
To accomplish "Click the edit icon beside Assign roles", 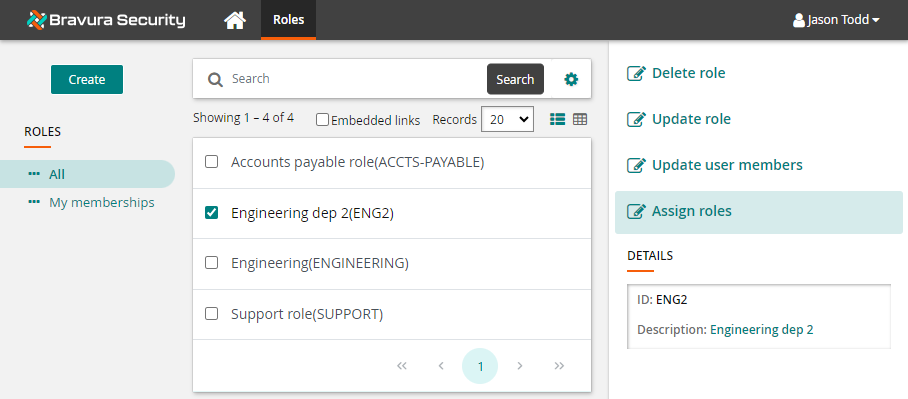I will point(636,211).
